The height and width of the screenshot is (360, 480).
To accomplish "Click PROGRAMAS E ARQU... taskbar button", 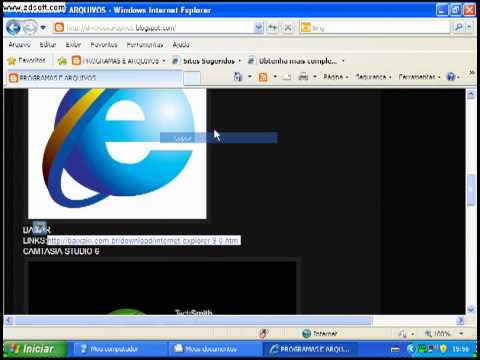I will point(310,349).
